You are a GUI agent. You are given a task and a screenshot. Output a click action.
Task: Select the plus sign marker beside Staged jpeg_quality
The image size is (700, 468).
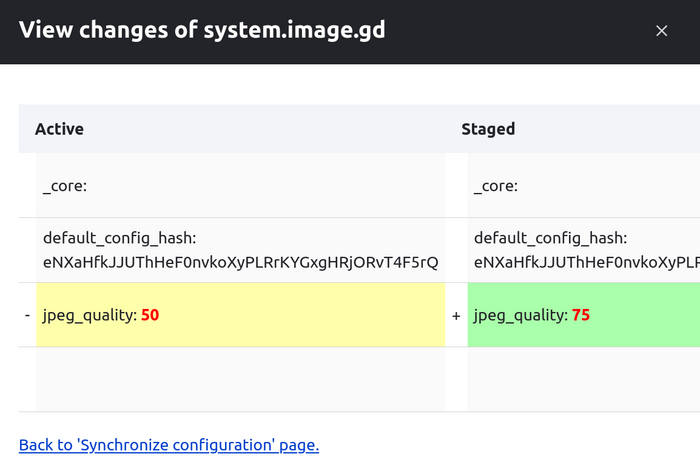456,315
